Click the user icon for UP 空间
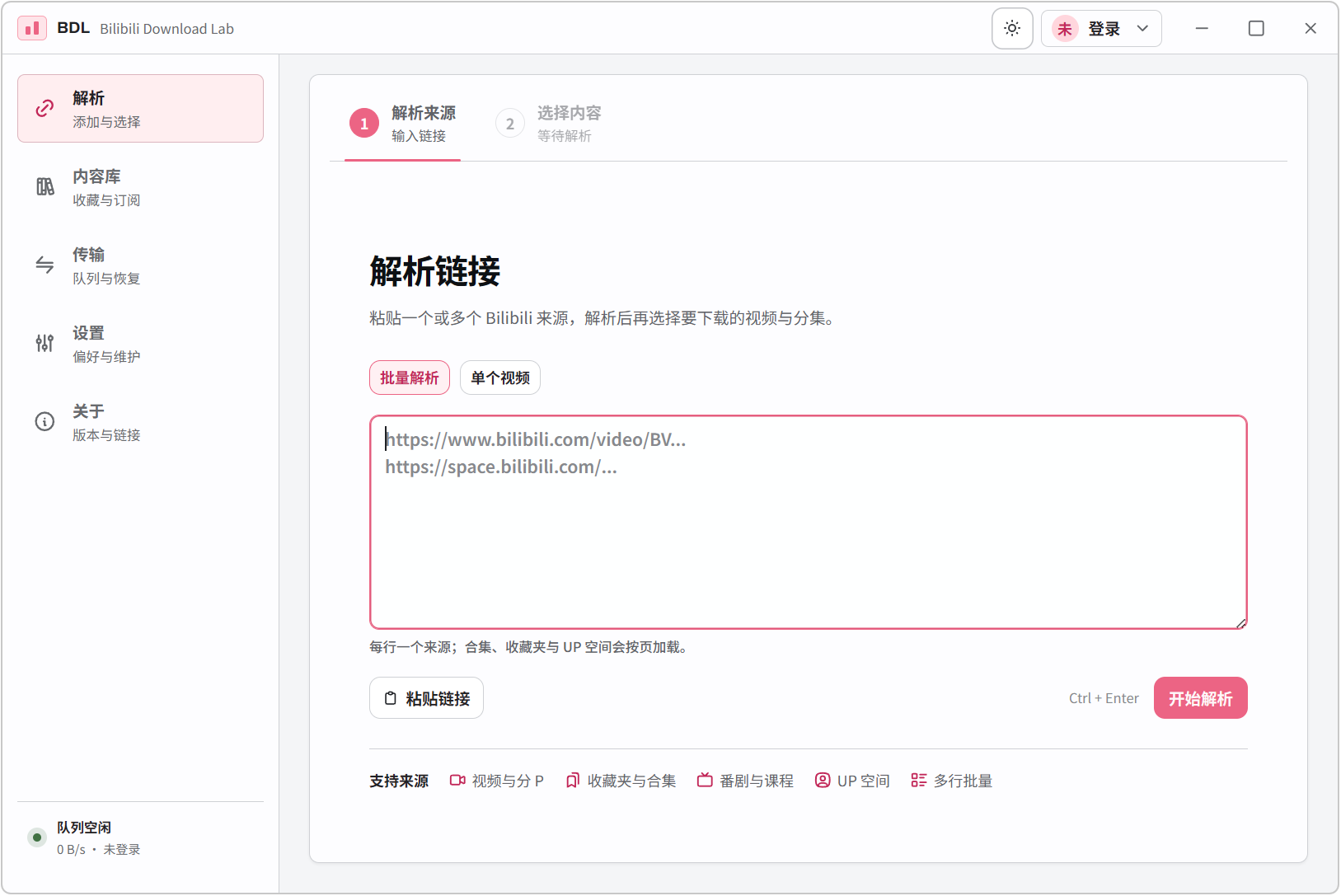Image resolution: width=1341 pixels, height=896 pixels. click(823, 780)
